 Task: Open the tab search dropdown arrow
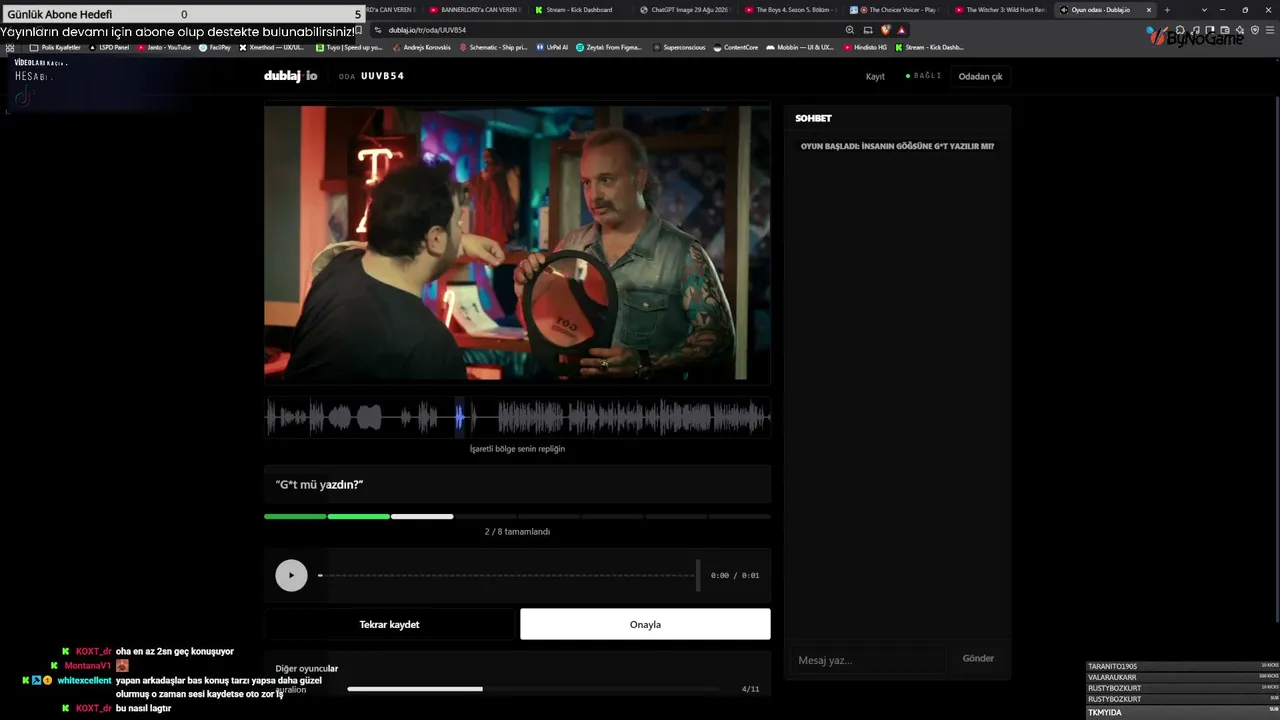tap(1204, 10)
